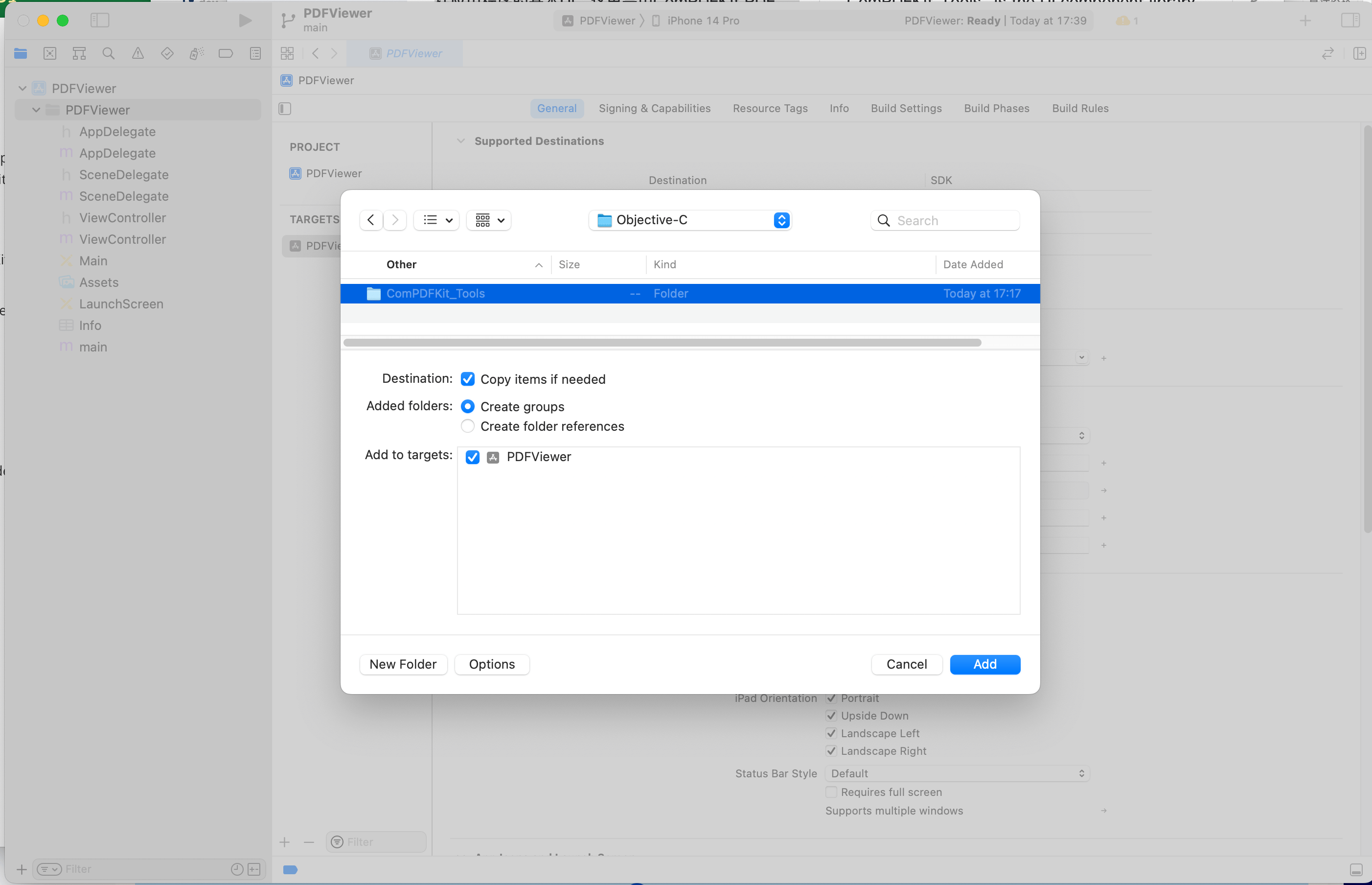Click the back arrow in file dialog
This screenshot has height=885, width=1372.
click(371, 220)
